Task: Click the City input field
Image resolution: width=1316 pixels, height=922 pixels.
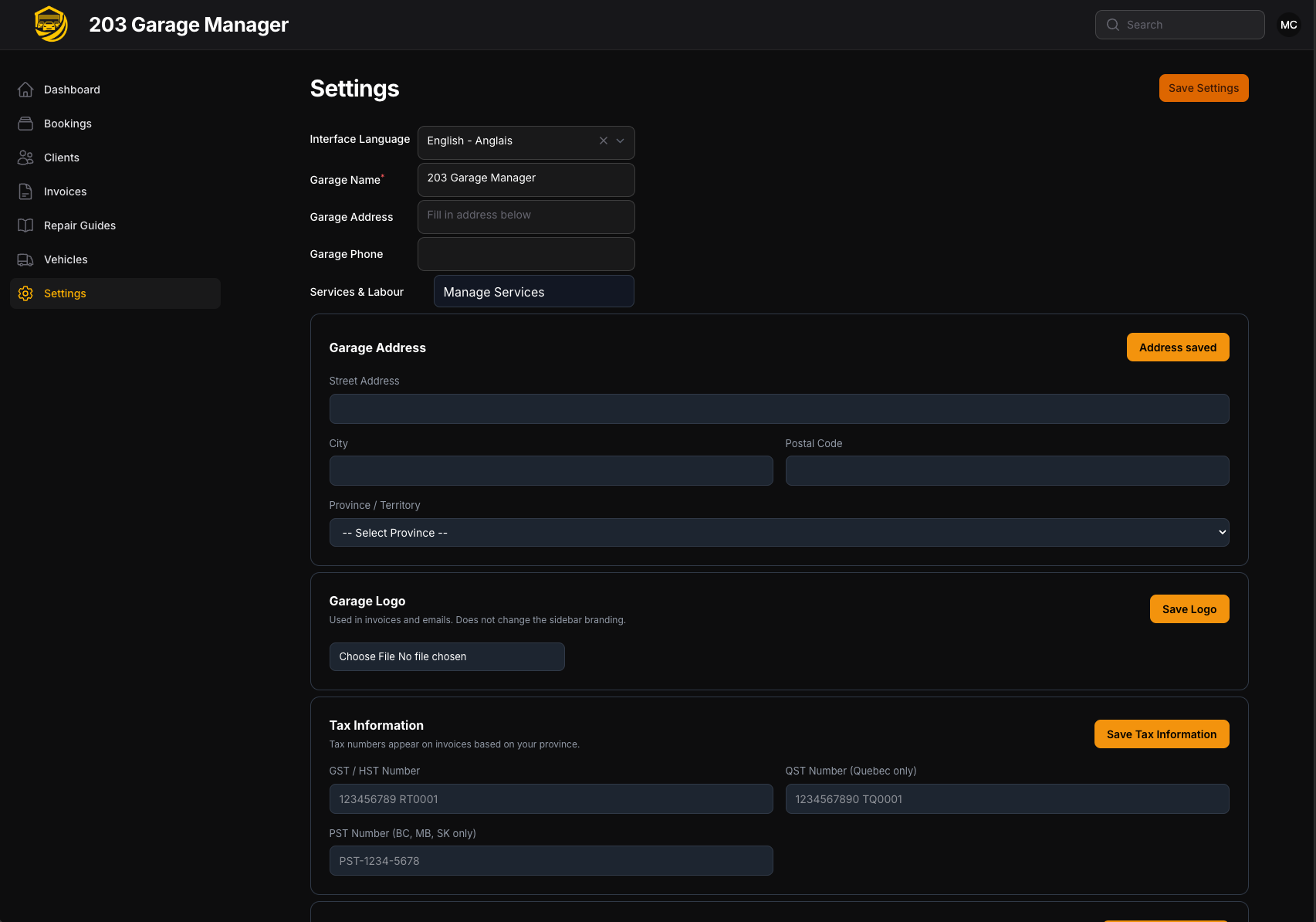Action: point(551,471)
